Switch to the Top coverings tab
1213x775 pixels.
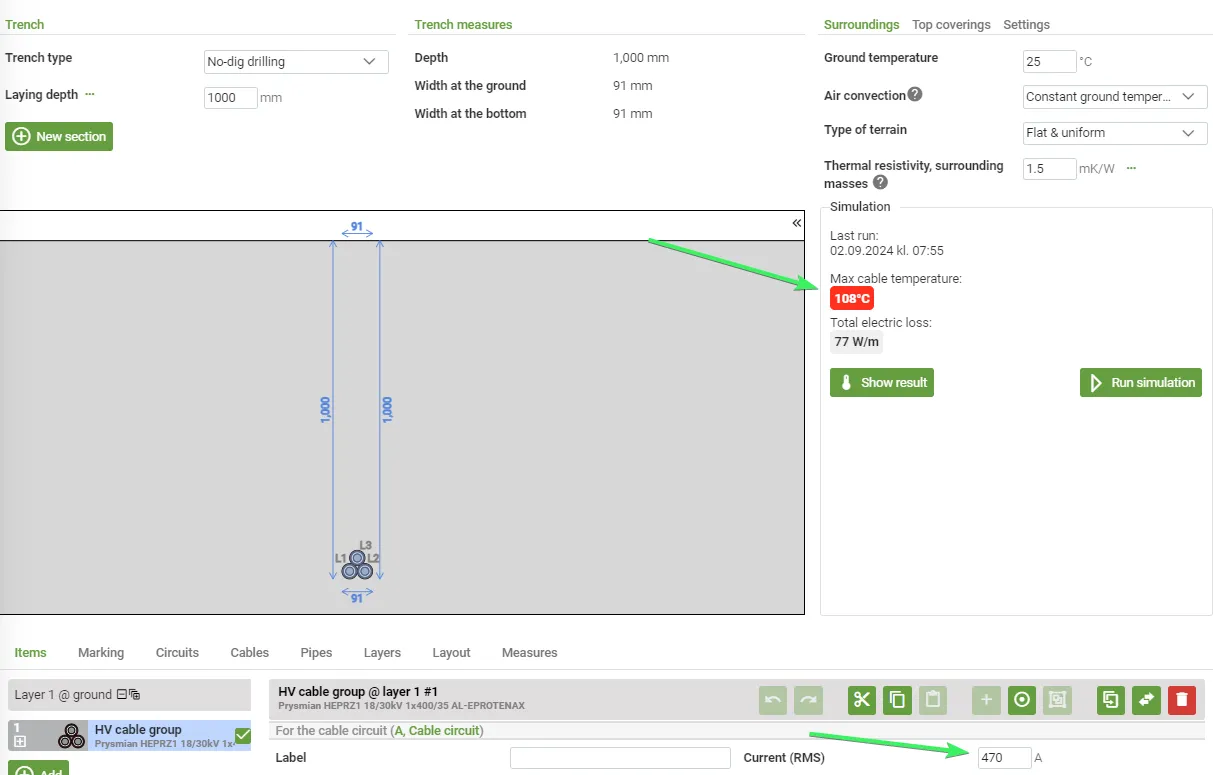click(x=950, y=24)
